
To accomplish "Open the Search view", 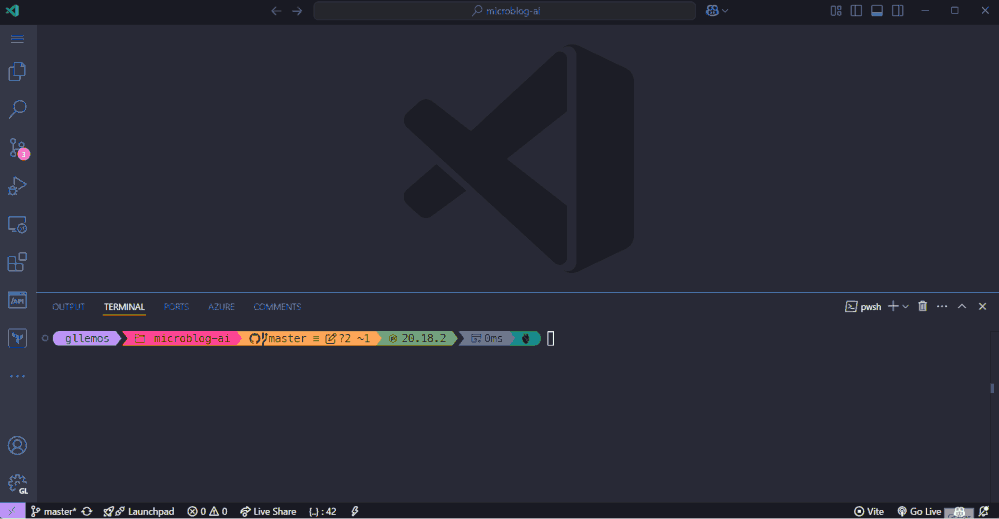I will click(x=17, y=109).
